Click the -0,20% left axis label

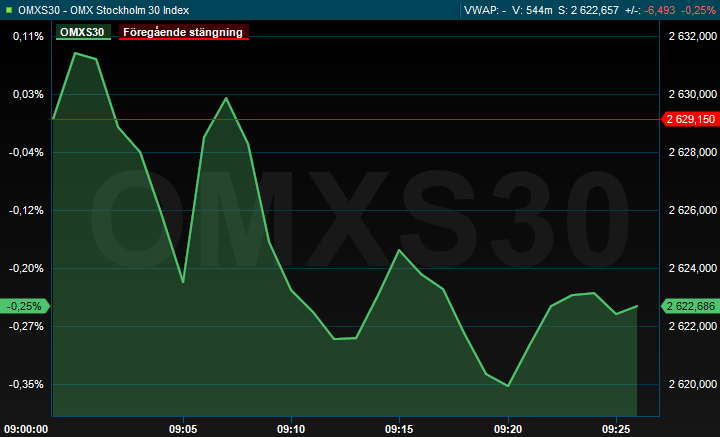(26, 268)
